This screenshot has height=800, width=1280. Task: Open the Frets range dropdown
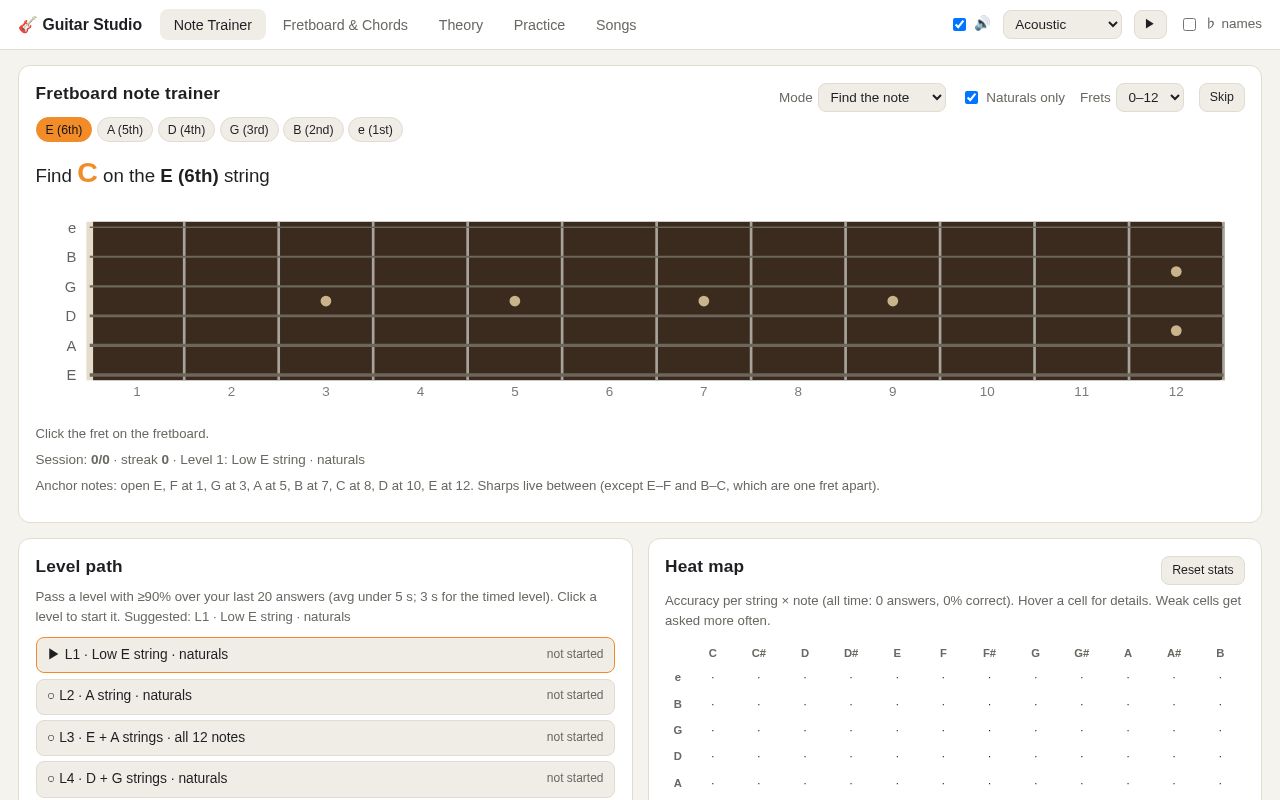[x=1150, y=97]
